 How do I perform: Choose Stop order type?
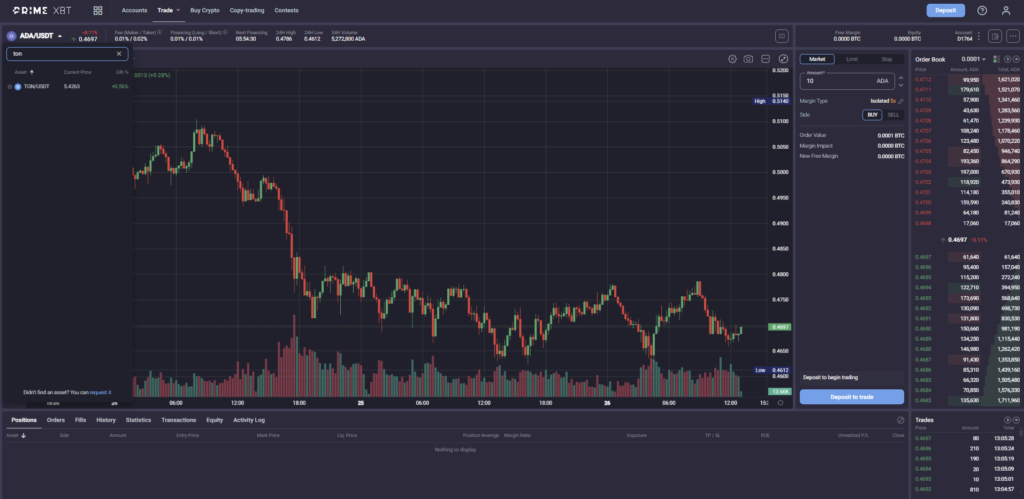[887, 59]
